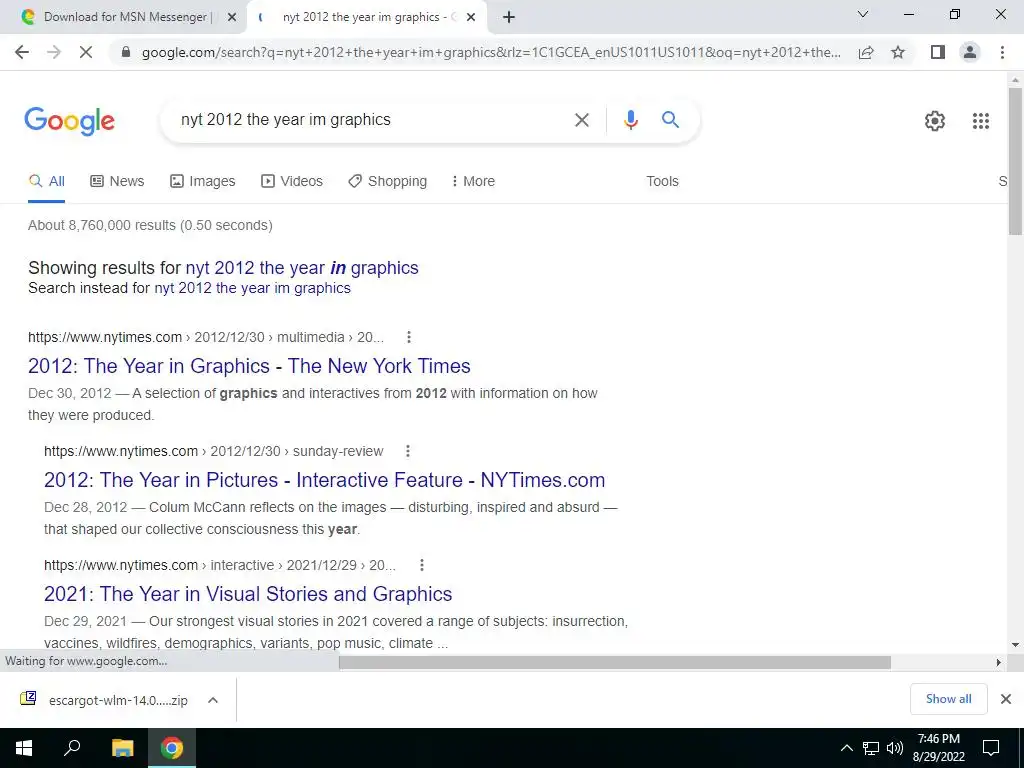Viewport: 1024px width, 768px height.
Task: Open options for Year in Pictures result
Action: point(408,451)
